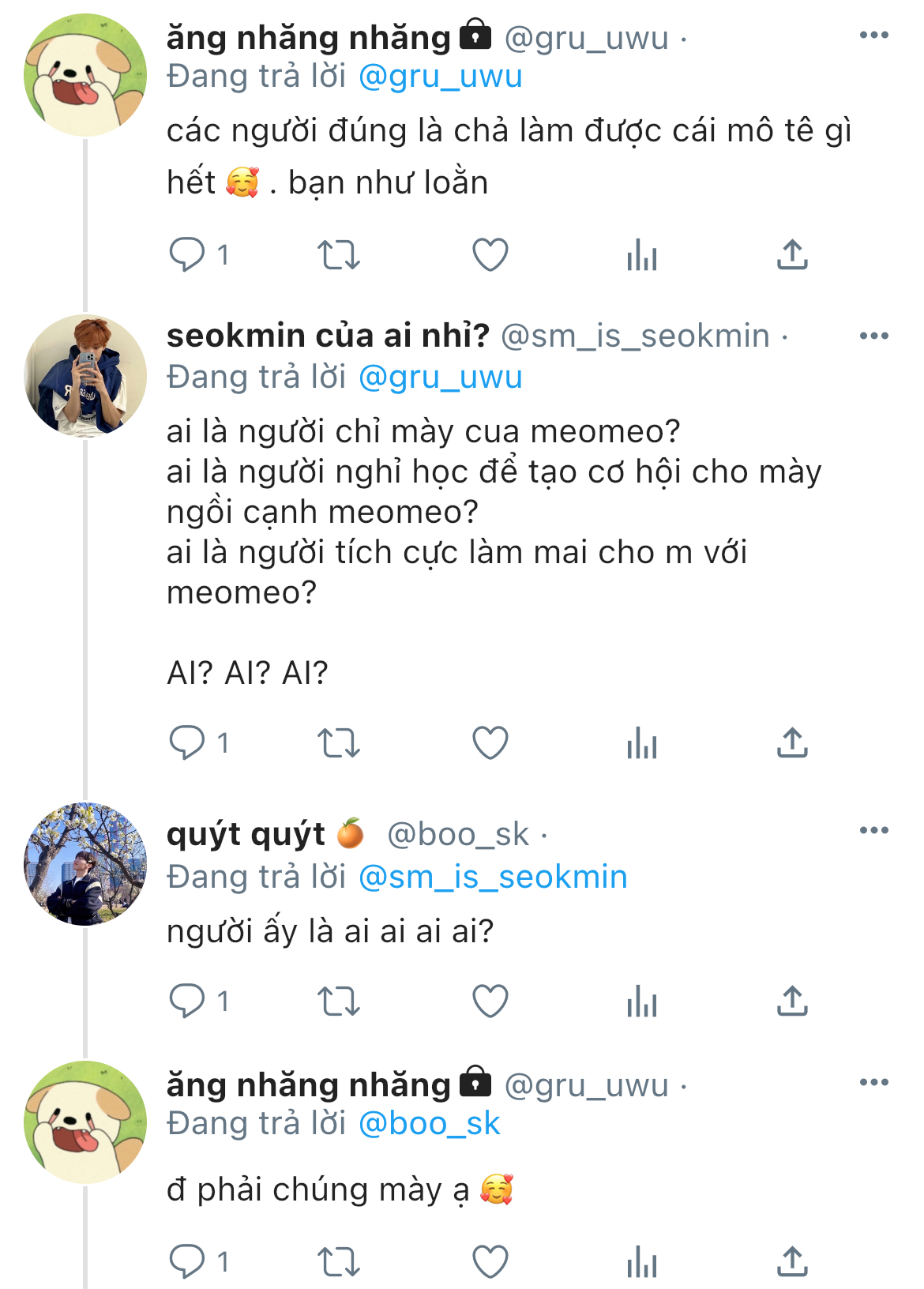Viewport: 924px width, 1289px height.
Task: Open the @gru_uwu link in seokmin's reply
Action: coord(440,378)
